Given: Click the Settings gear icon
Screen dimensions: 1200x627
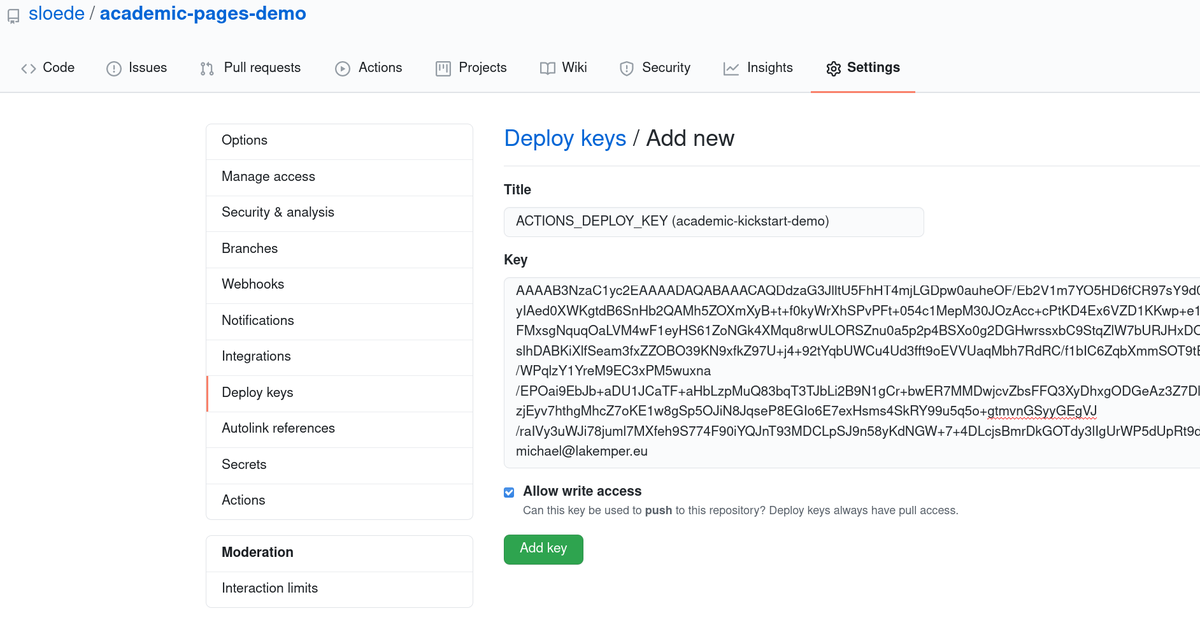Looking at the screenshot, I should (833, 67).
